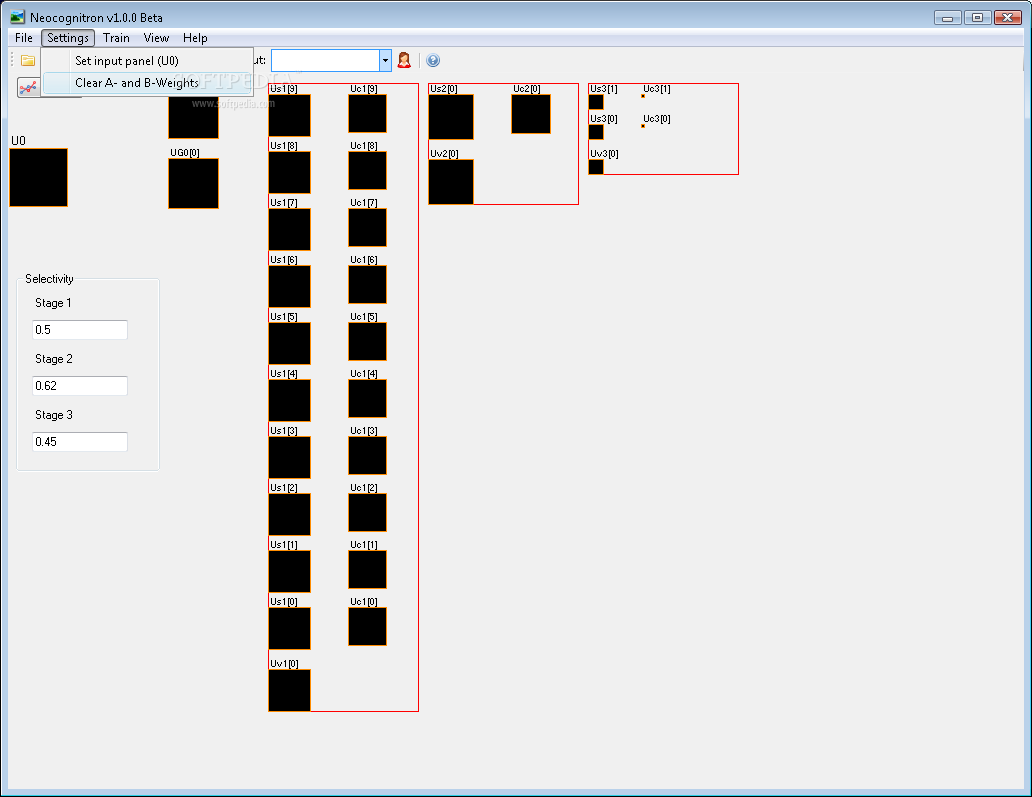The height and width of the screenshot is (797, 1032).
Task: Click the graph chart toolbar button
Action: tap(28, 88)
